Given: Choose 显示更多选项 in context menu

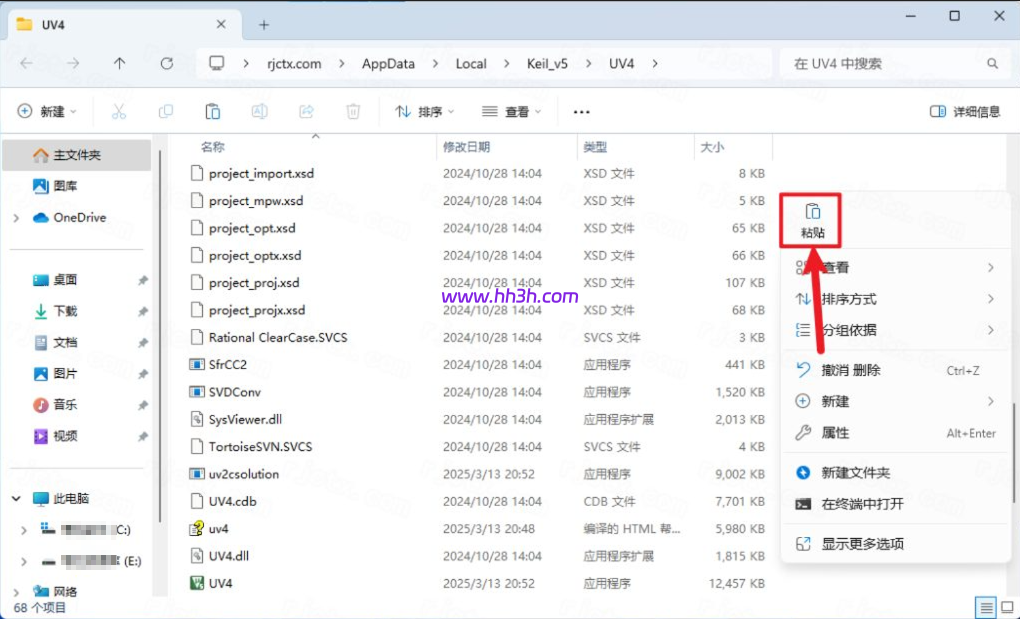Looking at the screenshot, I should [862, 544].
